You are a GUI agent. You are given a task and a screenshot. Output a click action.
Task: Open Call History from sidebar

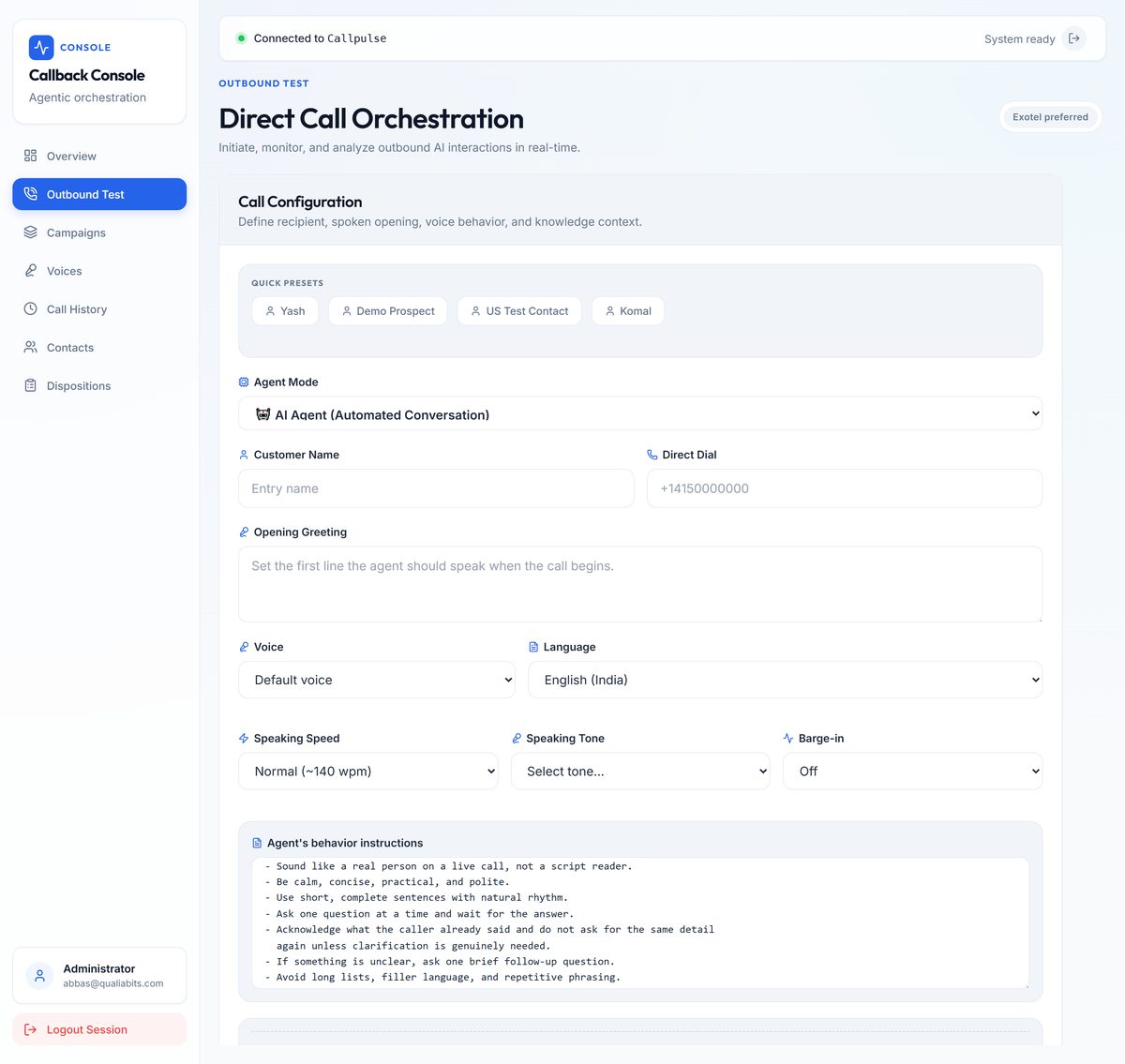point(99,309)
